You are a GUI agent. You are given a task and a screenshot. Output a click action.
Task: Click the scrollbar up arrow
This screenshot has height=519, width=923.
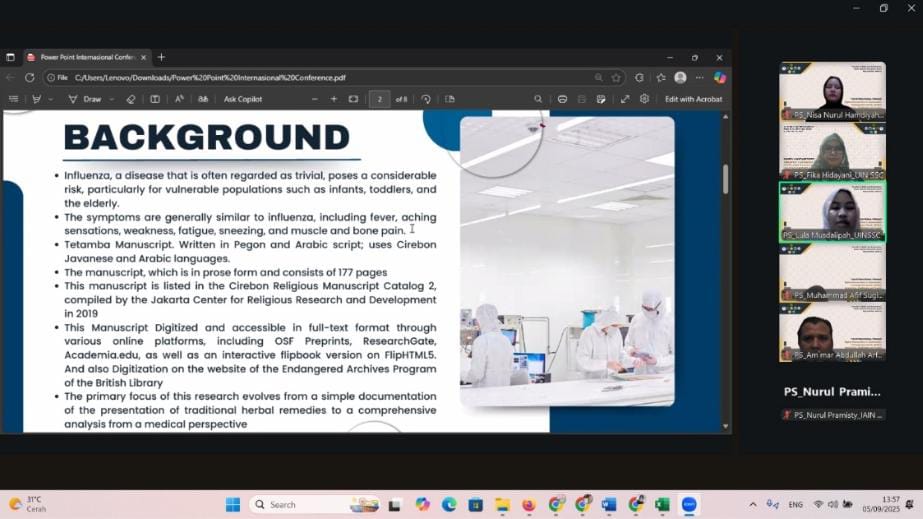(725, 117)
